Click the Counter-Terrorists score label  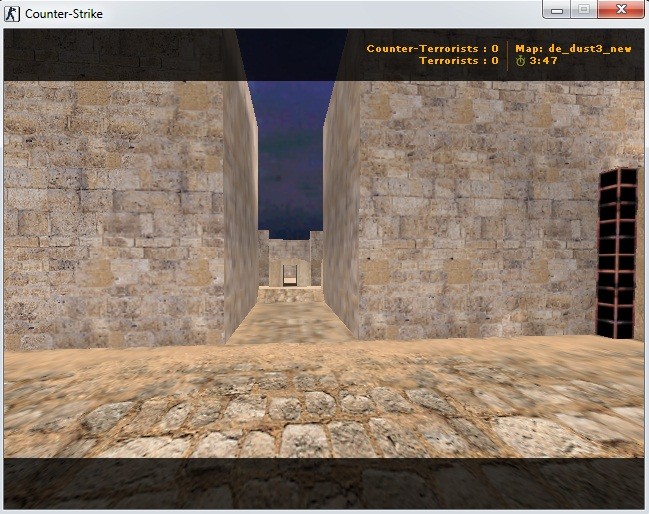(x=432, y=48)
